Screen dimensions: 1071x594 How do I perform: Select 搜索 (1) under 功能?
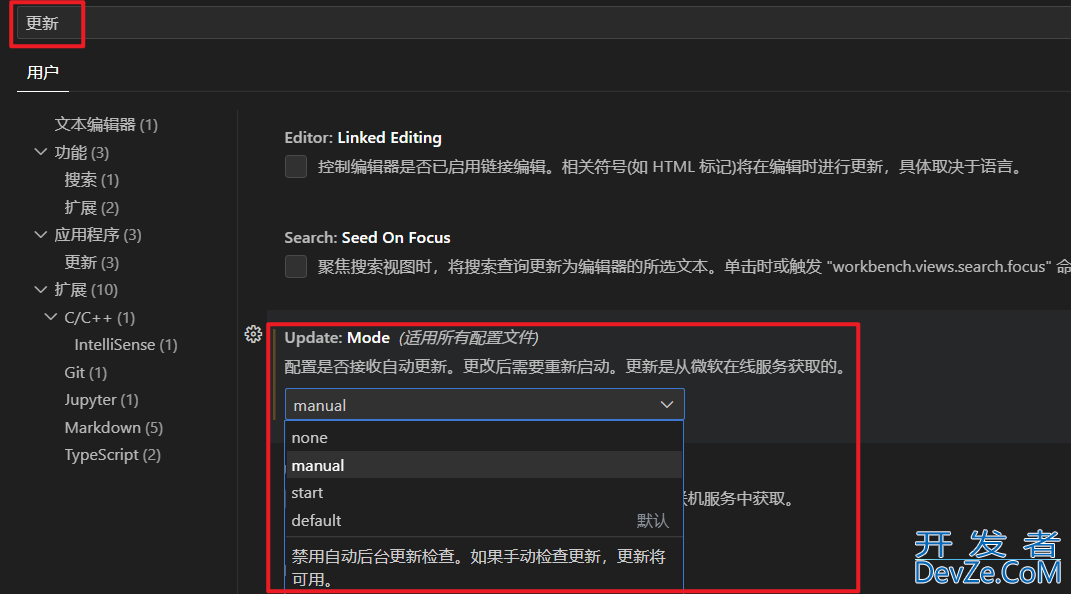(x=92, y=180)
